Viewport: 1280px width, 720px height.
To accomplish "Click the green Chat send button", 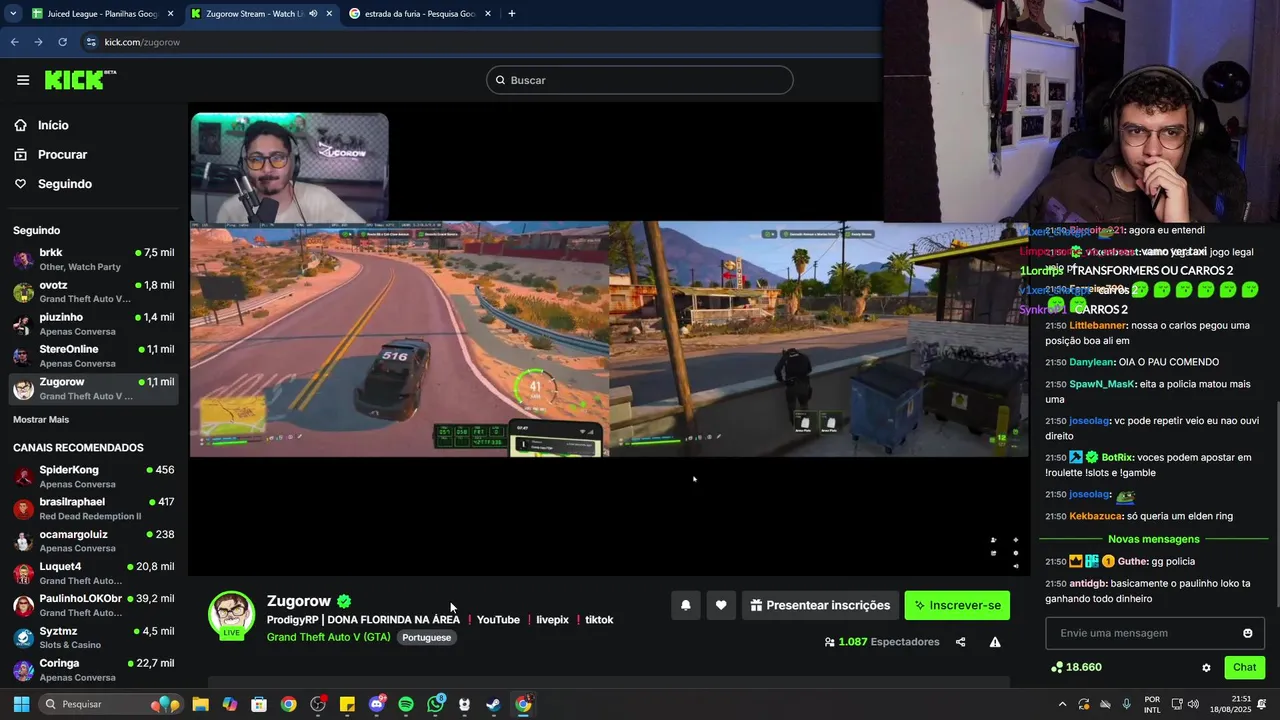I will pos(1244,667).
